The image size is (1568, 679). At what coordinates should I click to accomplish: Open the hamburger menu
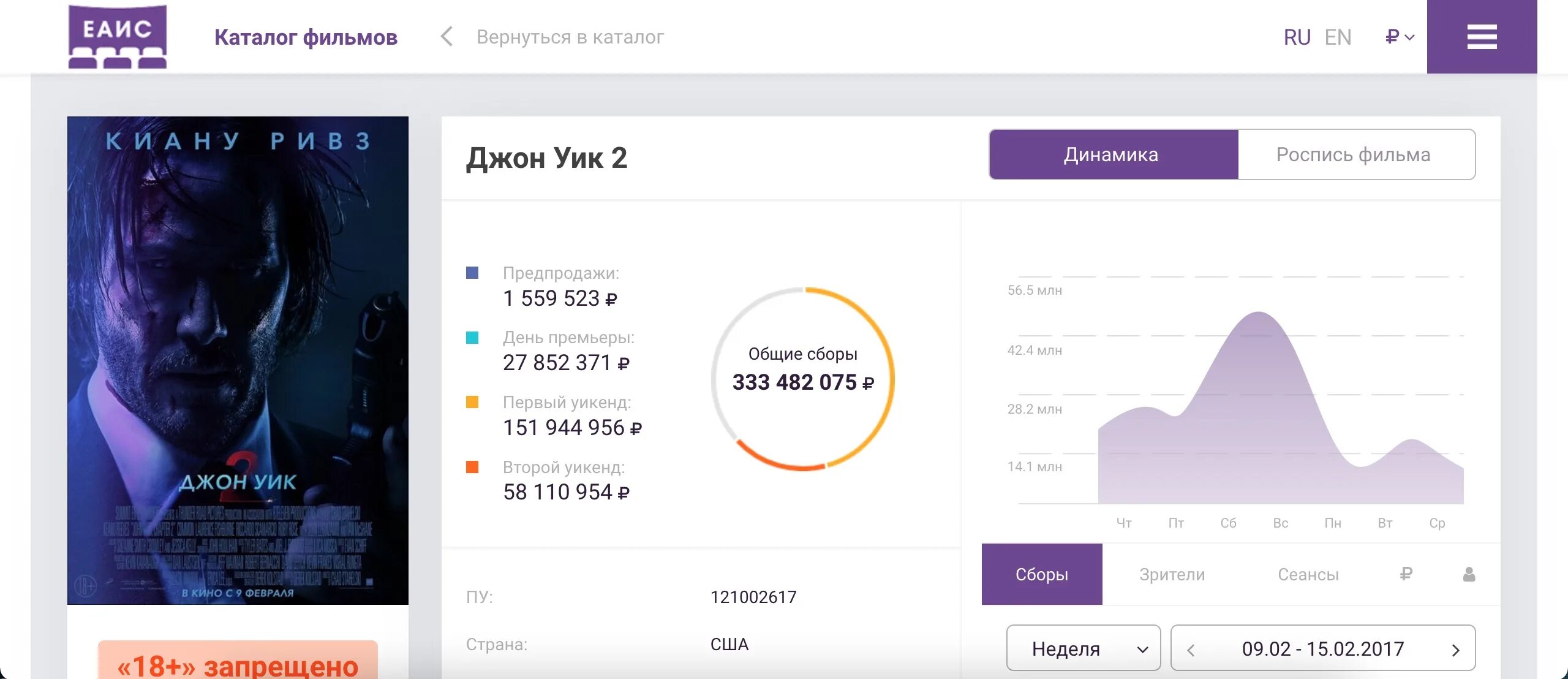[x=1482, y=37]
